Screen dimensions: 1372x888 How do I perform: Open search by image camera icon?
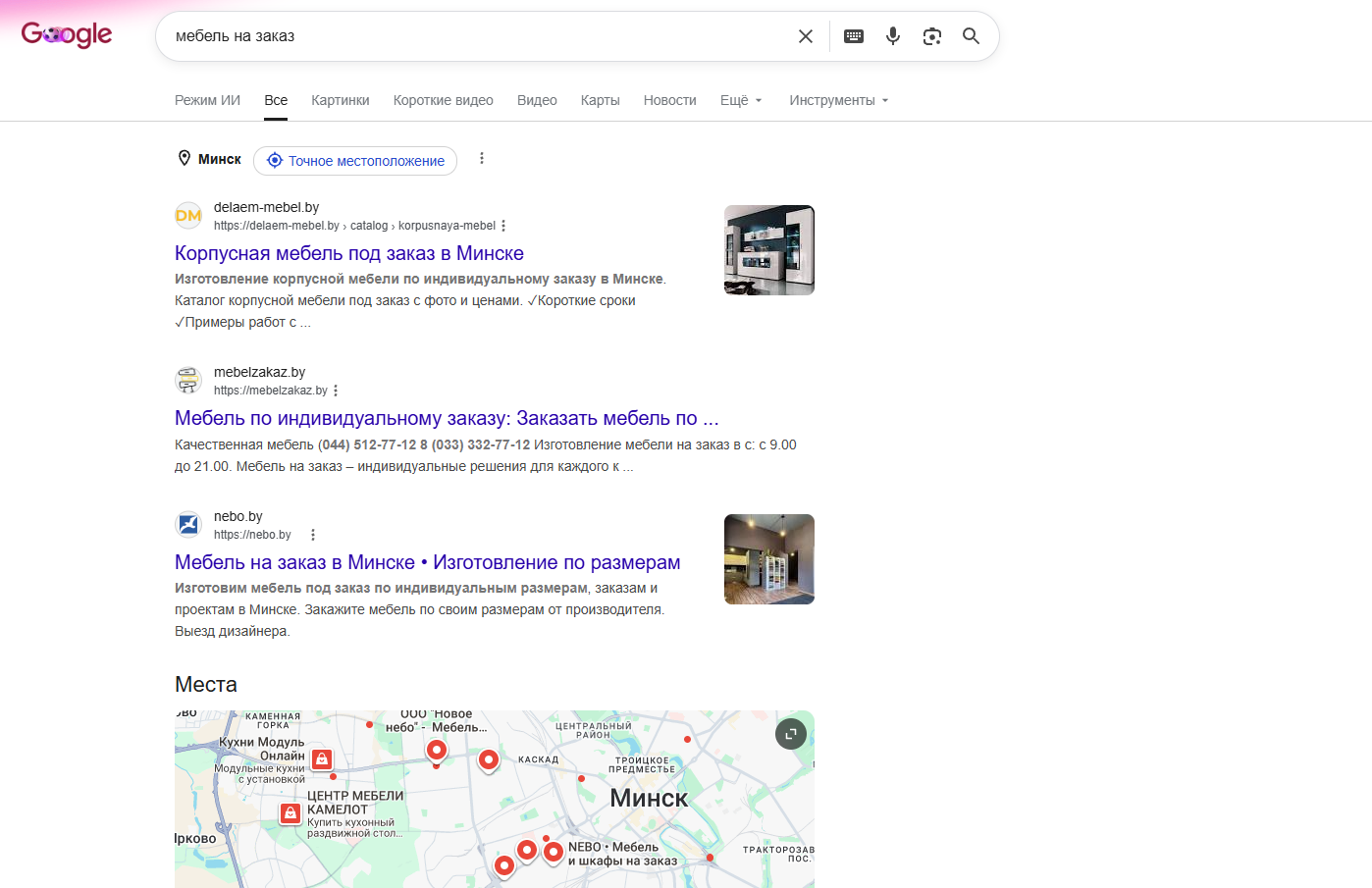[x=932, y=36]
